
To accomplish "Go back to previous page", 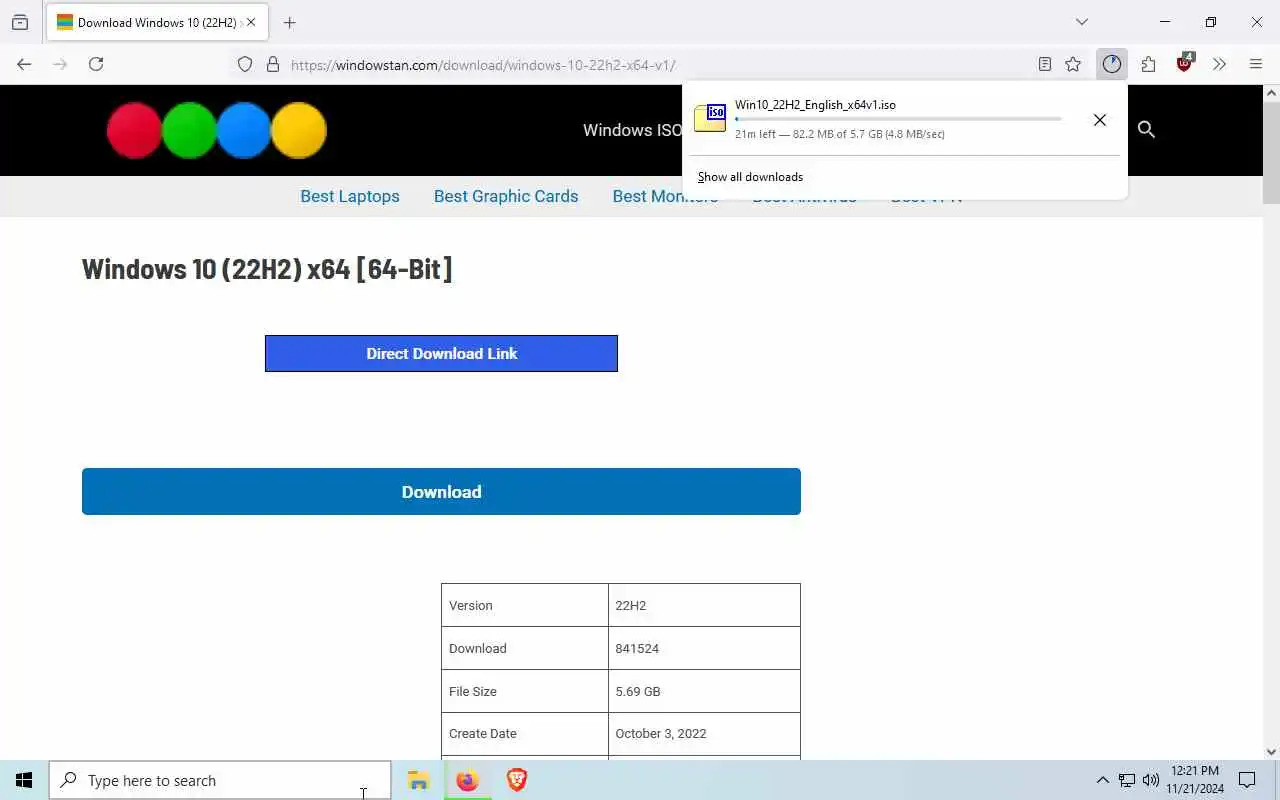I will [x=24, y=64].
